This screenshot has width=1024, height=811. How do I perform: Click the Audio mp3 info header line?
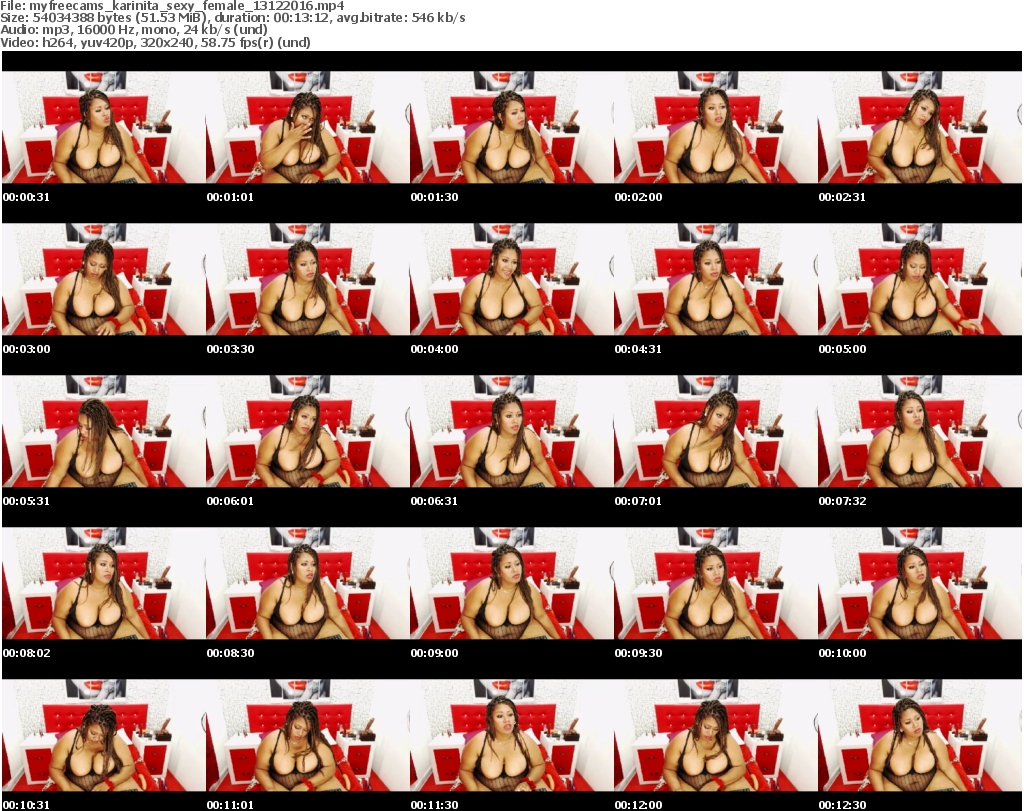134,30
